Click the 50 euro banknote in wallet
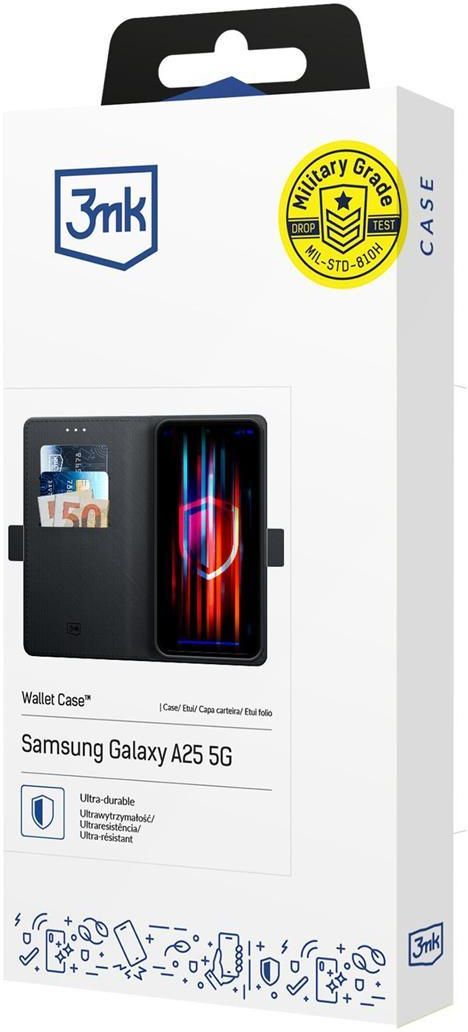 [x=74, y=509]
